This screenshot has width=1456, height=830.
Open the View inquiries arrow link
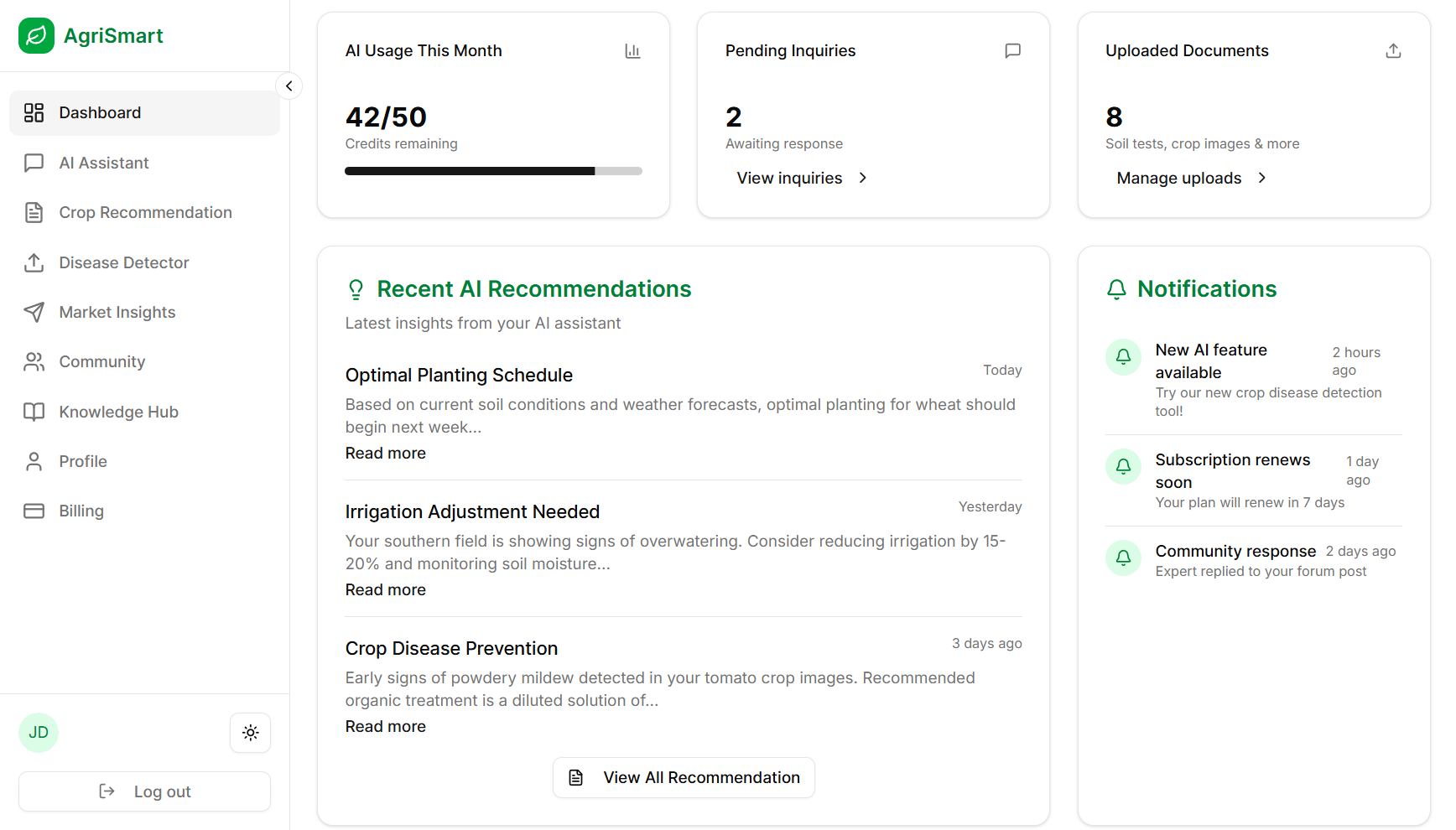coord(801,178)
